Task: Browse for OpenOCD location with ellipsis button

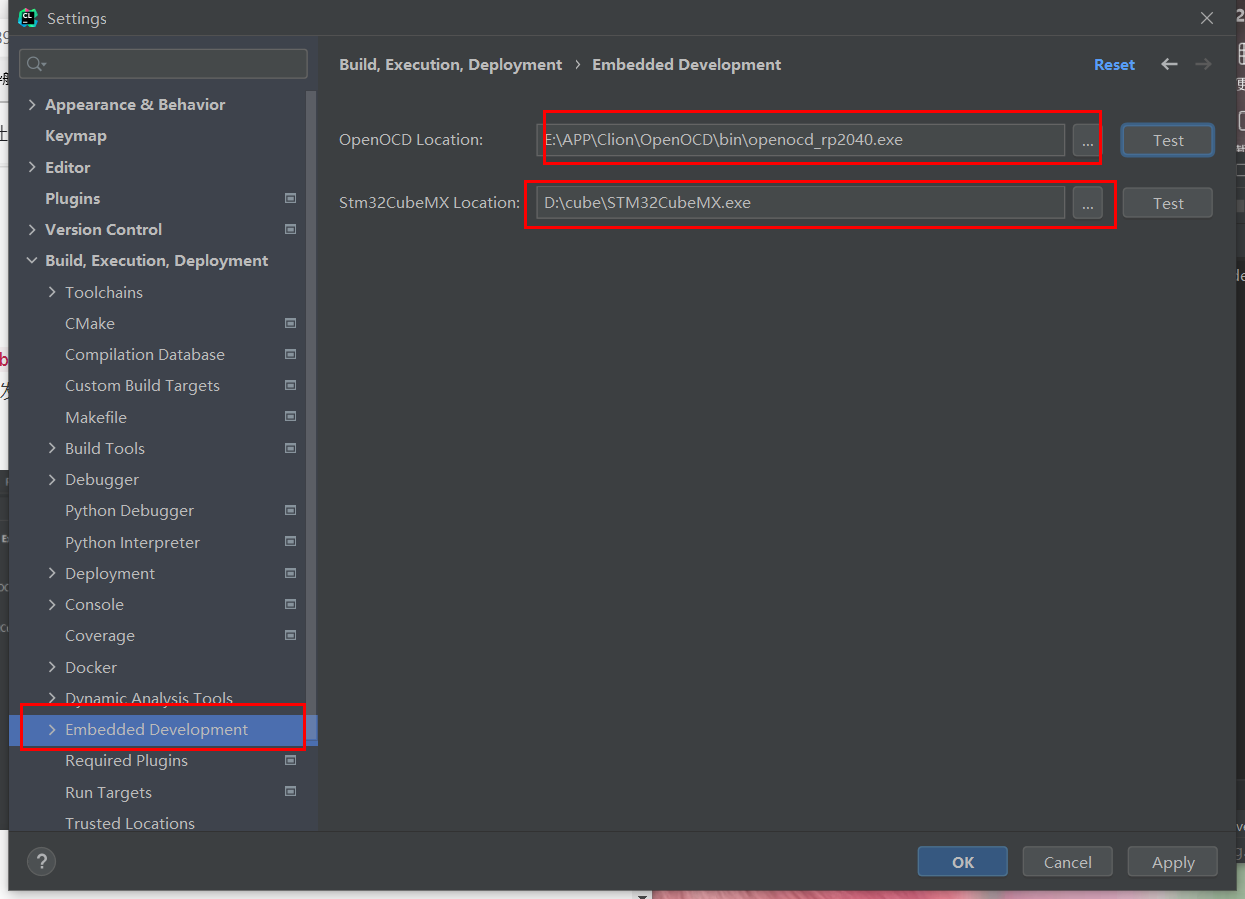Action: 1087,140
